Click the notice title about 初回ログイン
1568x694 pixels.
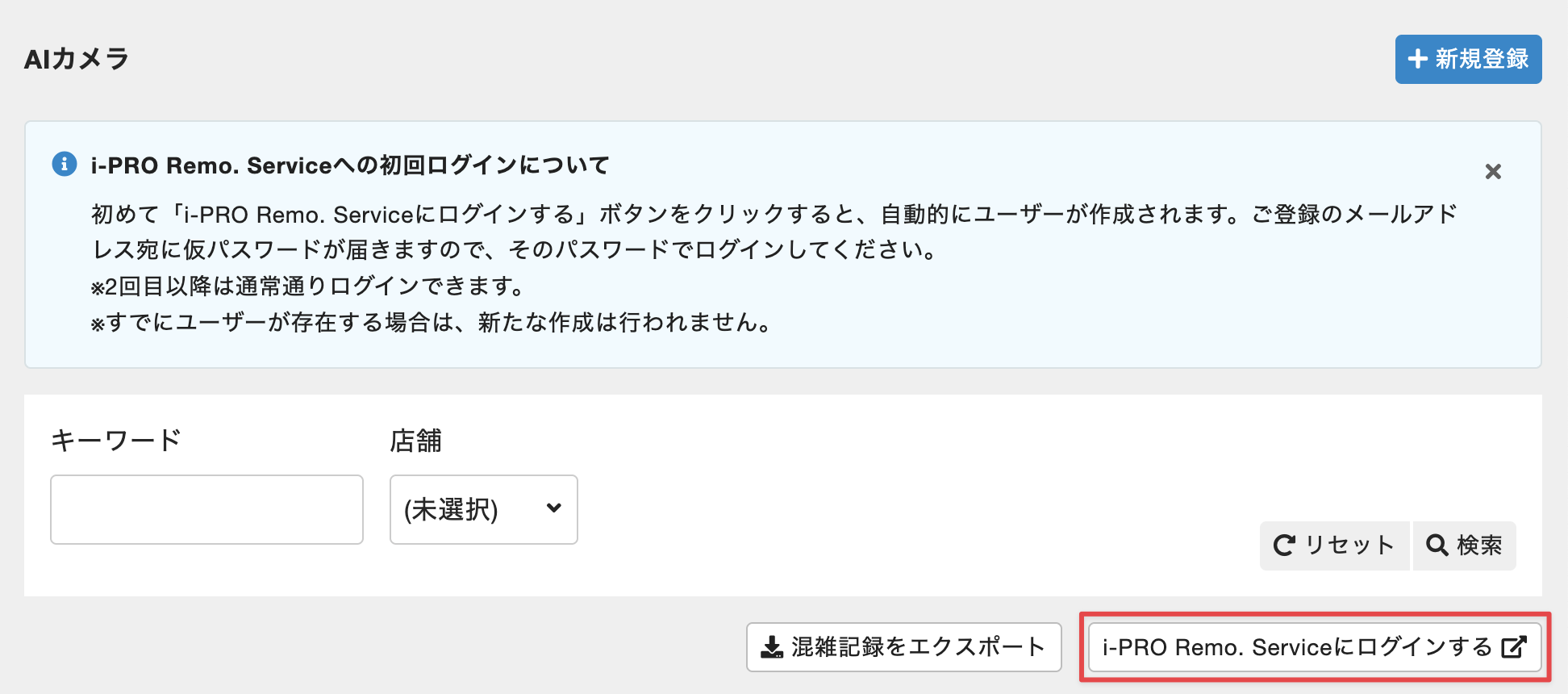[349, 165]
